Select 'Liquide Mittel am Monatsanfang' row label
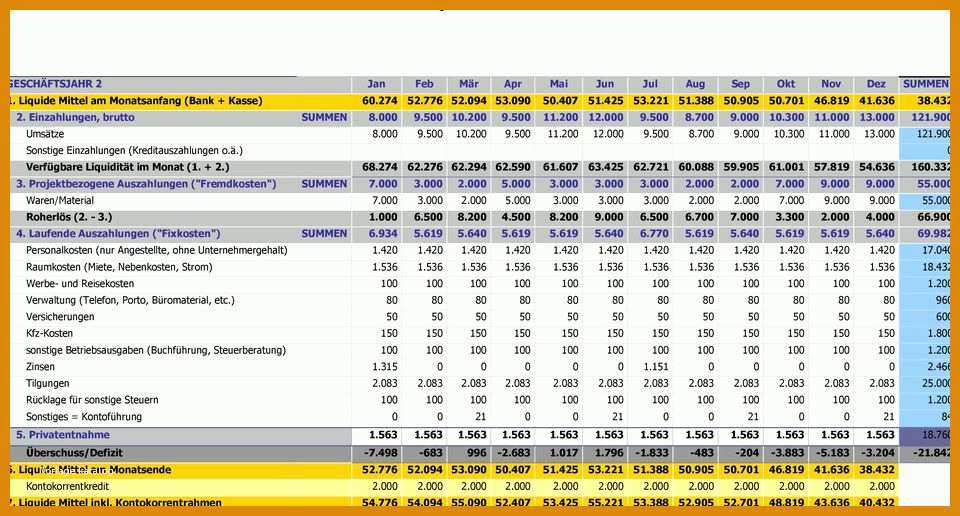 [136, 100]
